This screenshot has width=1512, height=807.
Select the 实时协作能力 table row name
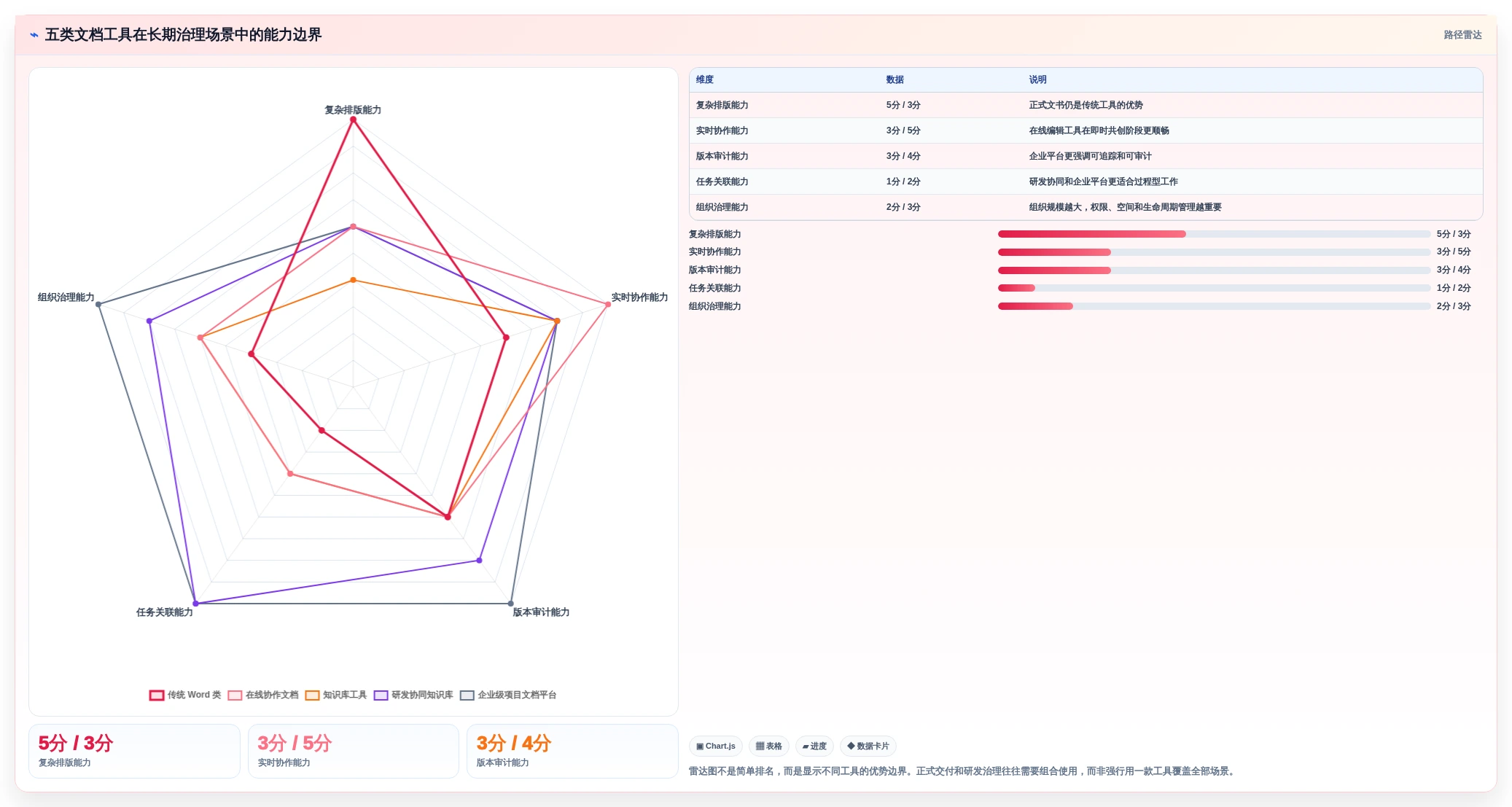coord(722,130)
